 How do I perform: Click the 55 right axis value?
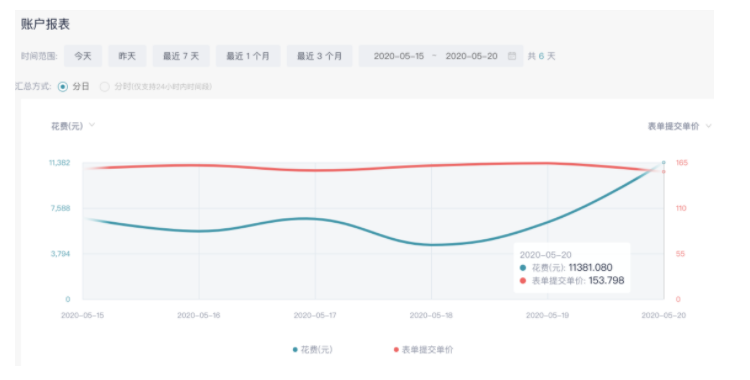pos(680,254)
